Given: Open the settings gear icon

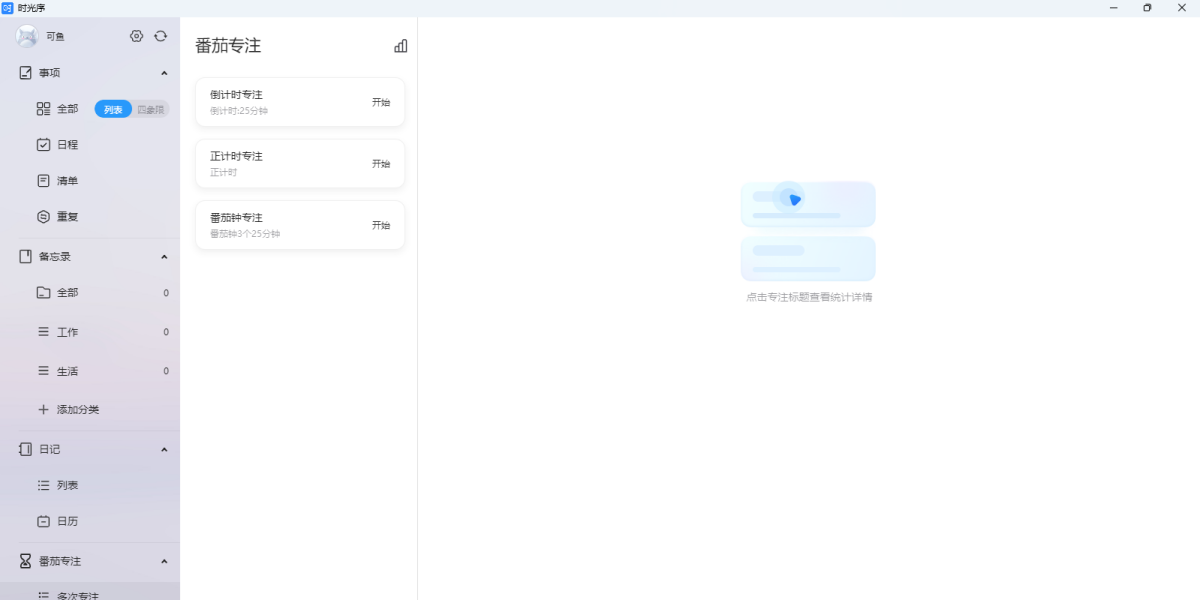Looking at the screenshot, I should pyautogui.click(x=137, y=36).
